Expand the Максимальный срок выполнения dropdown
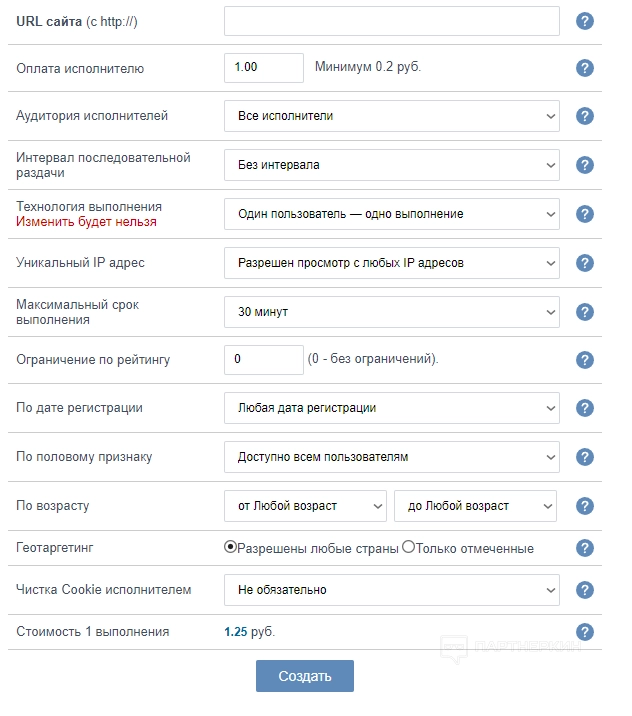 point(391,312)
